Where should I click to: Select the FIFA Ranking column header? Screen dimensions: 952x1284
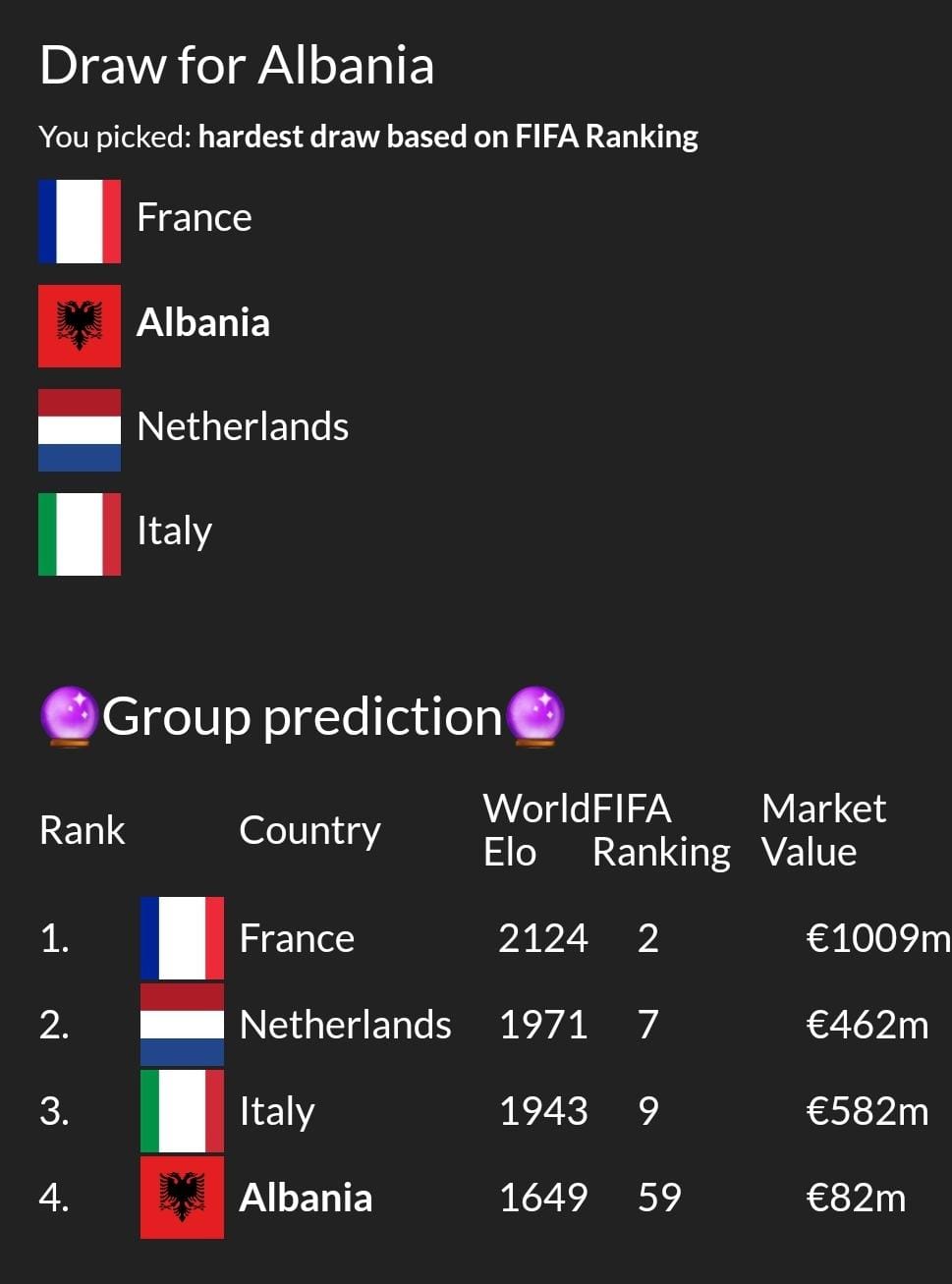tap(661, 830)
